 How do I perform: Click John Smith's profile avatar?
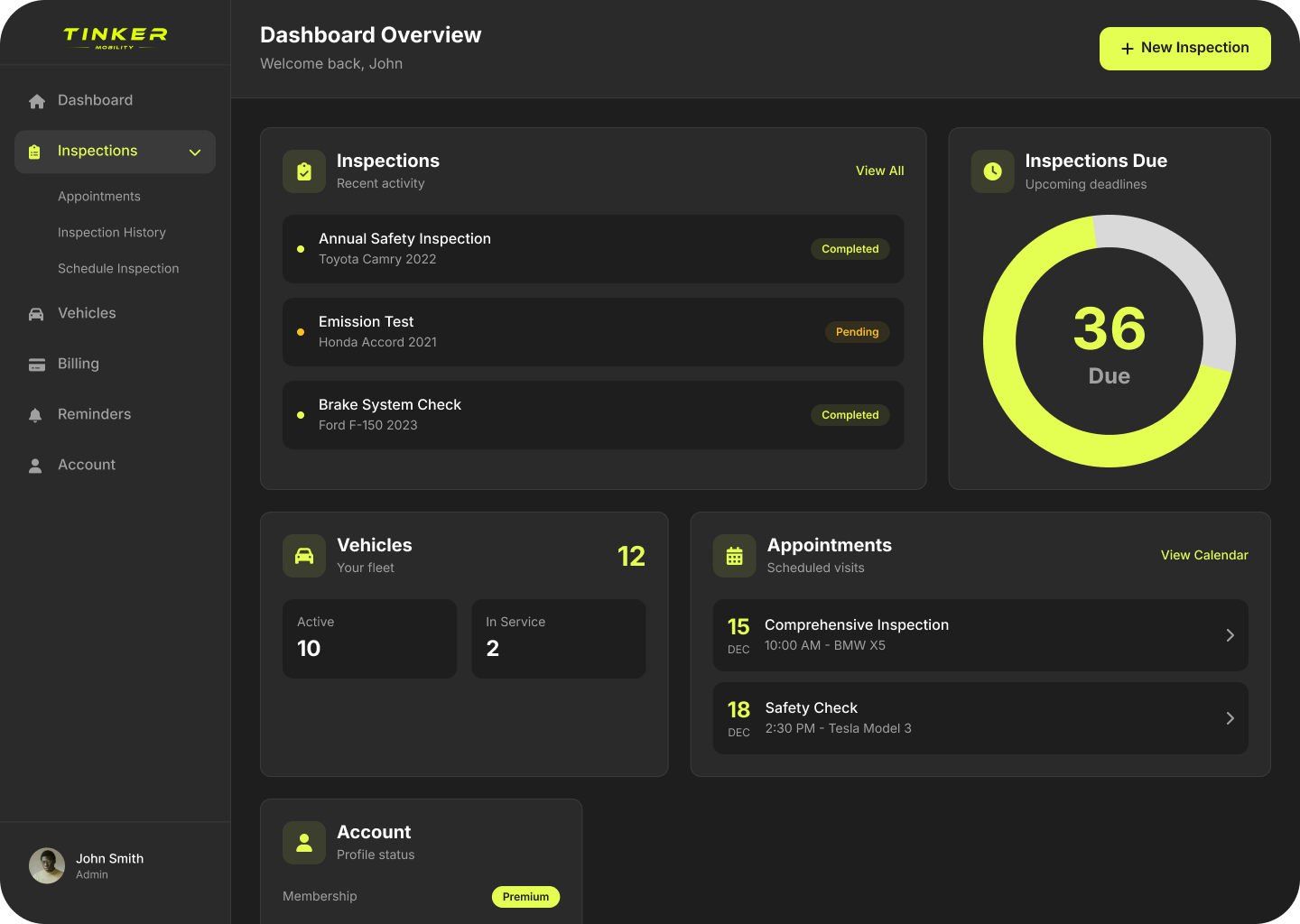click(46, 865)
